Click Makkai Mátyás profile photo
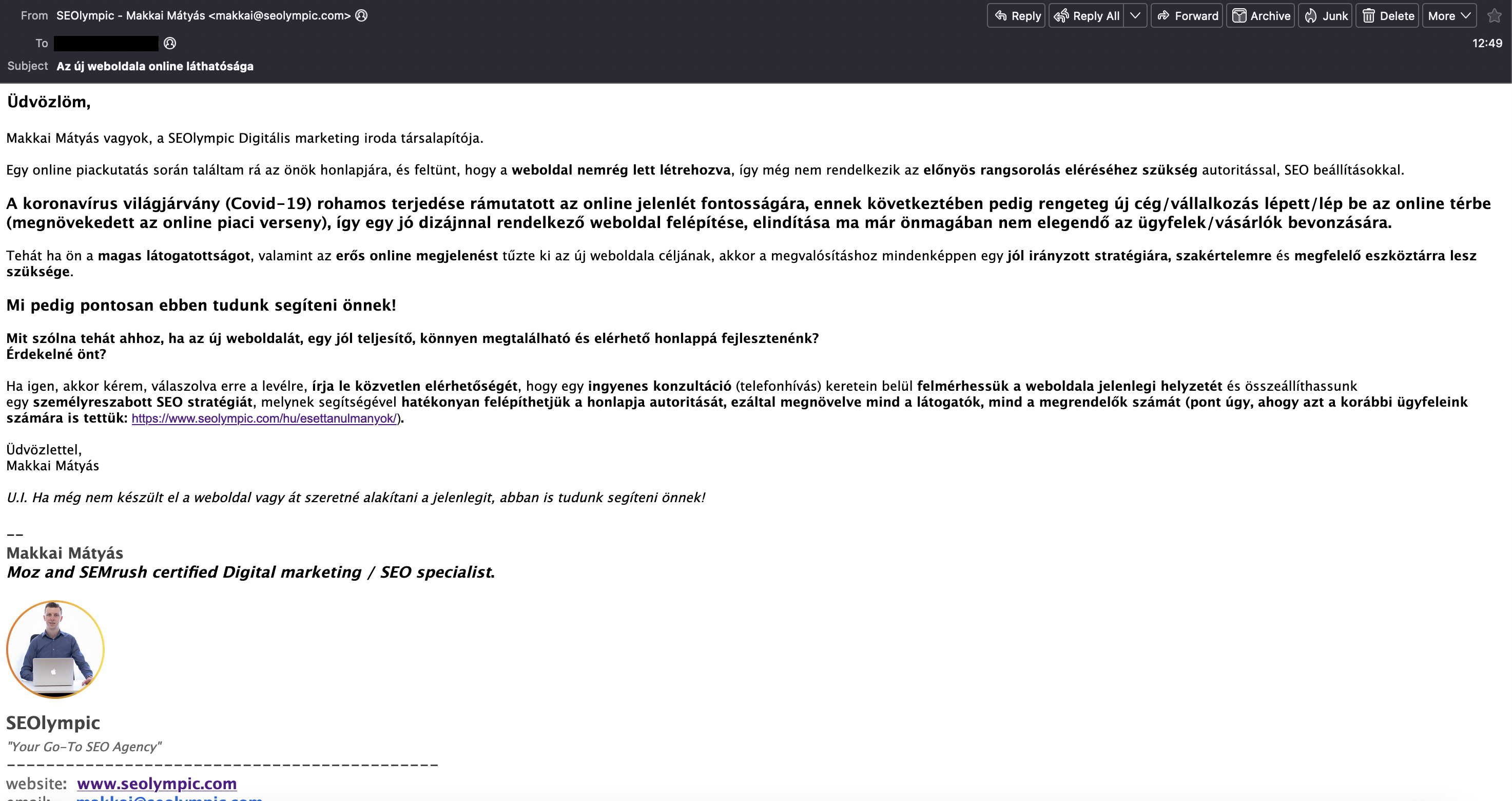The width and height of the screenshot is (1512, 801). 55,649
